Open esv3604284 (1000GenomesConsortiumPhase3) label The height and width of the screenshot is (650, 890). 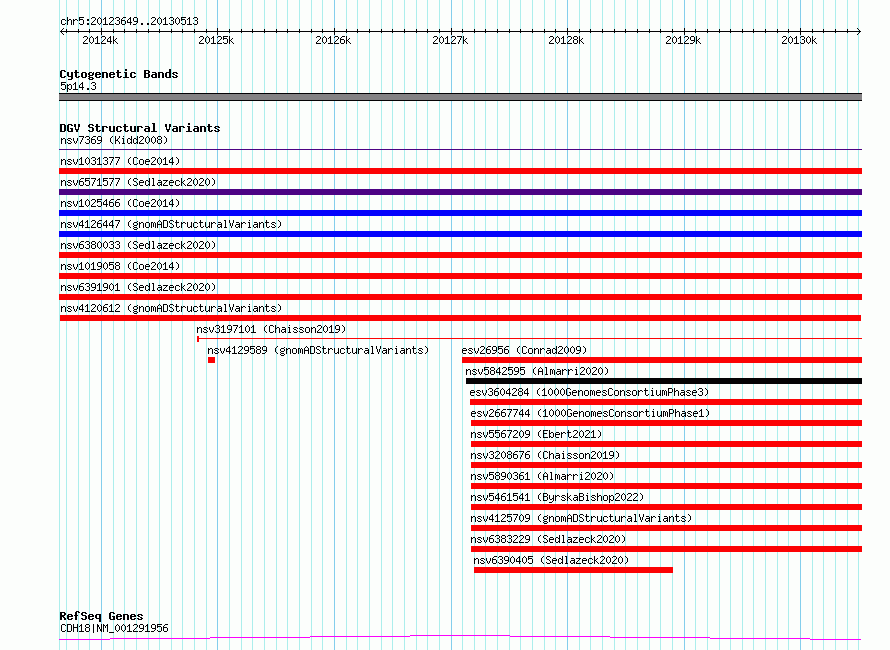point(589,392)
